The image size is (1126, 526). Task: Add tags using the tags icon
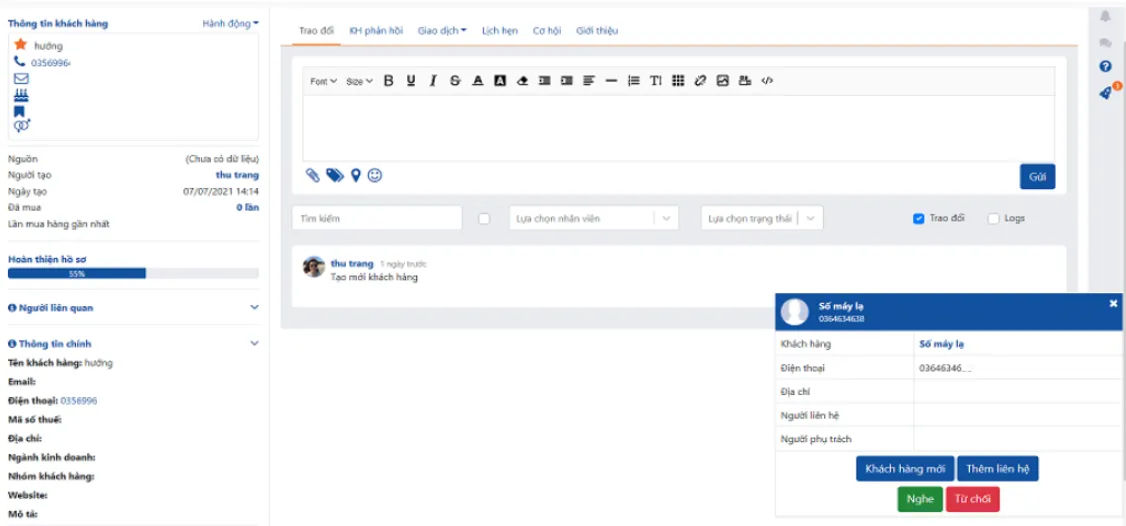[x=335, y=175]
